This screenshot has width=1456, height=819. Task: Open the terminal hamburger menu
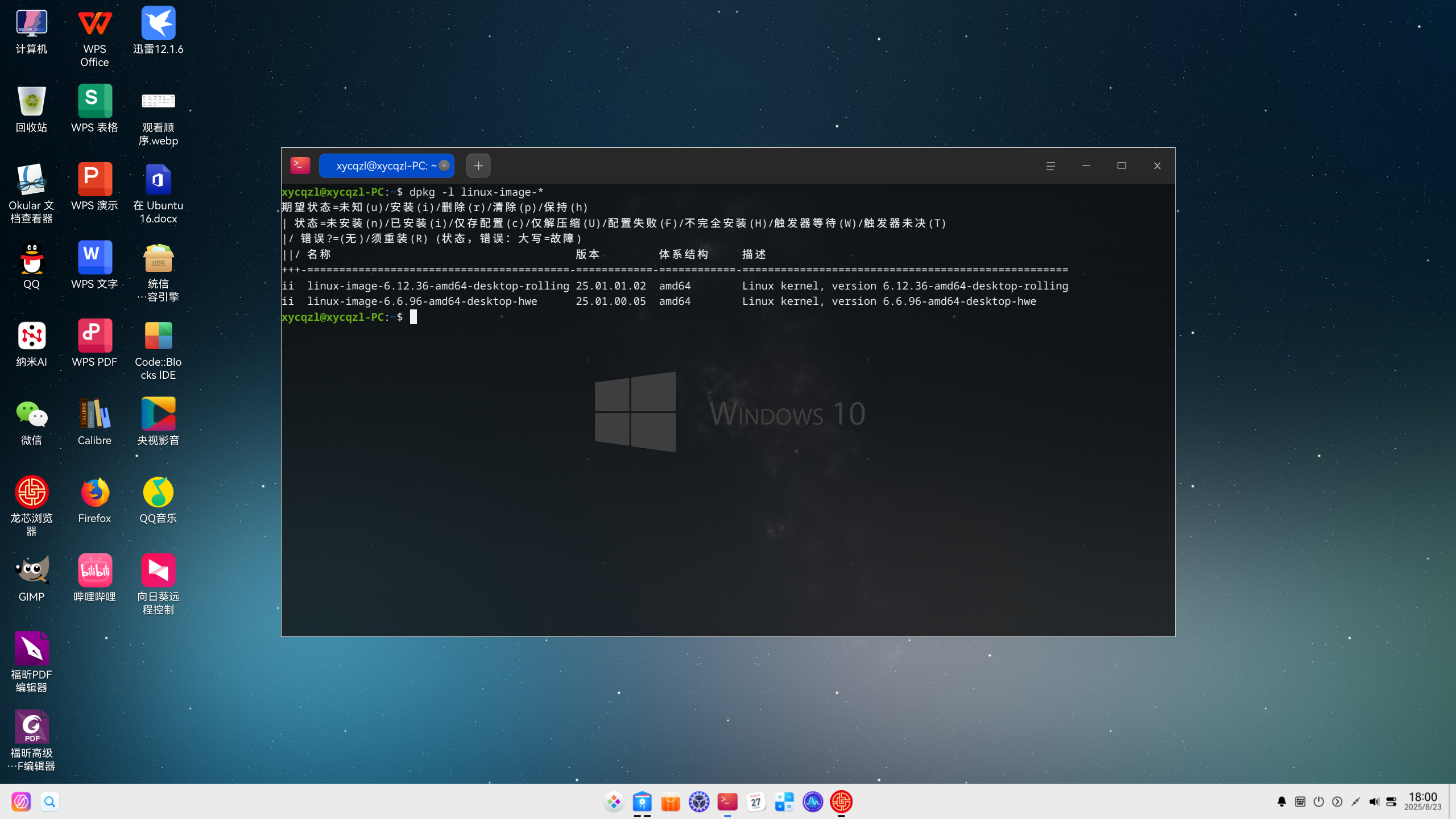1050,166
